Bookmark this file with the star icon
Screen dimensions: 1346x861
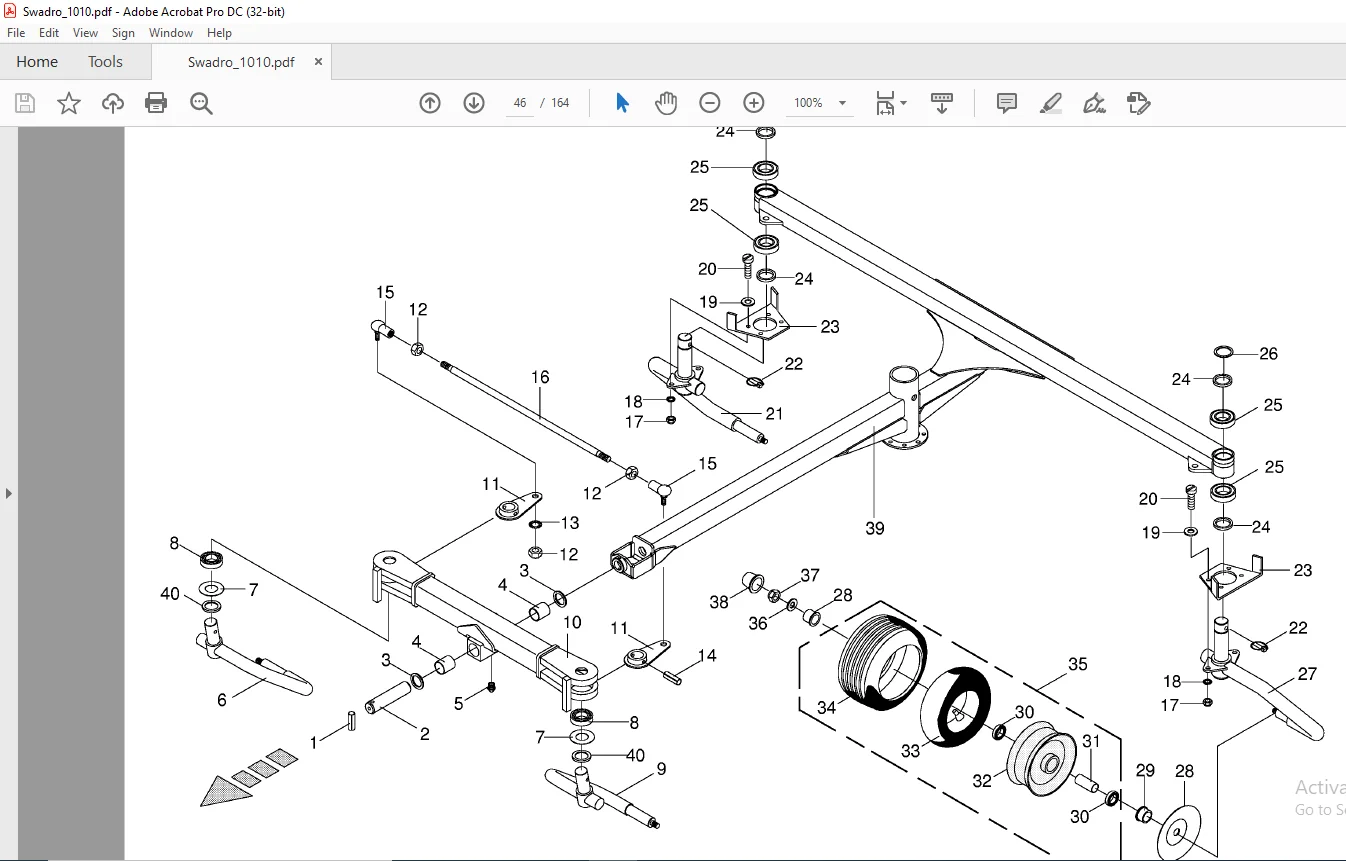coord(69,103)
